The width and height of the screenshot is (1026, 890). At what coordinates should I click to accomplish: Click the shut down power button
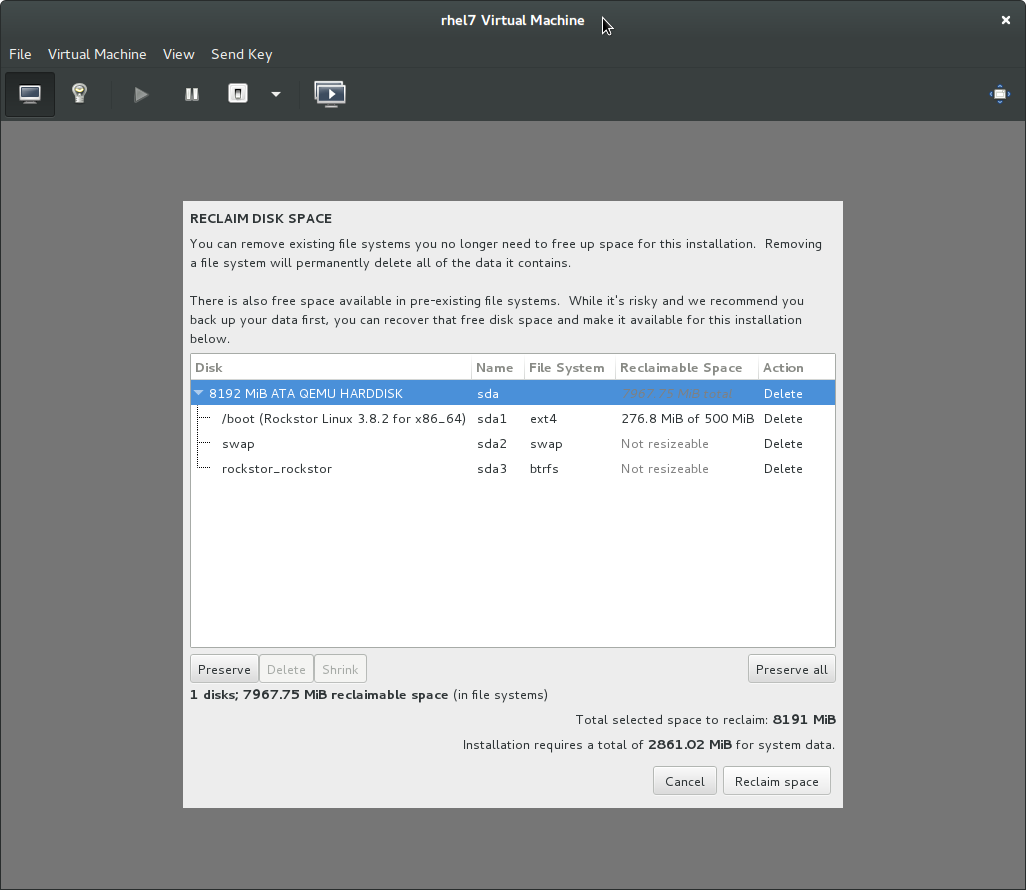click(237, 94)
